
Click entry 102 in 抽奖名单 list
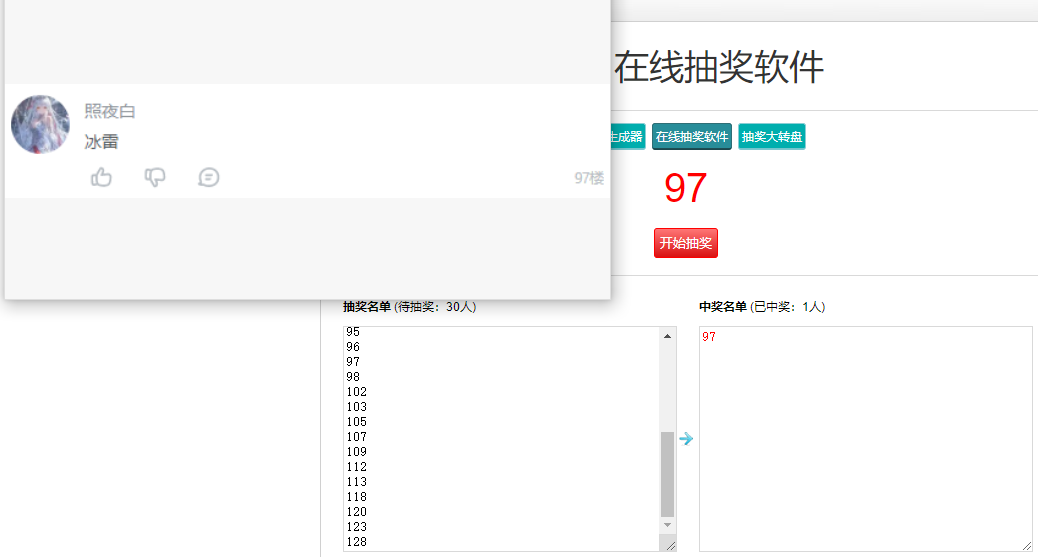point(356,391)
